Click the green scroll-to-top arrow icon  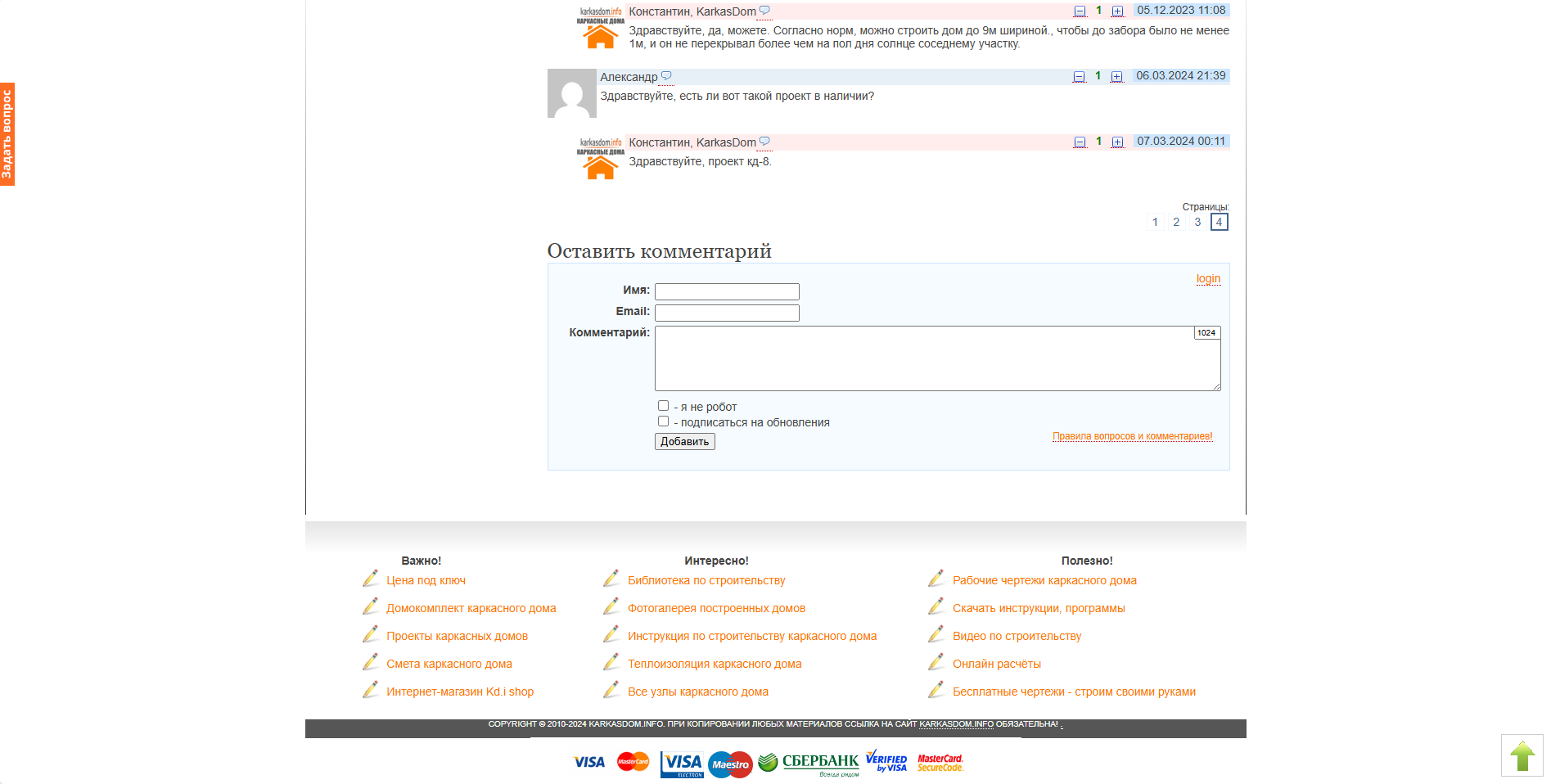[1522, 755]
